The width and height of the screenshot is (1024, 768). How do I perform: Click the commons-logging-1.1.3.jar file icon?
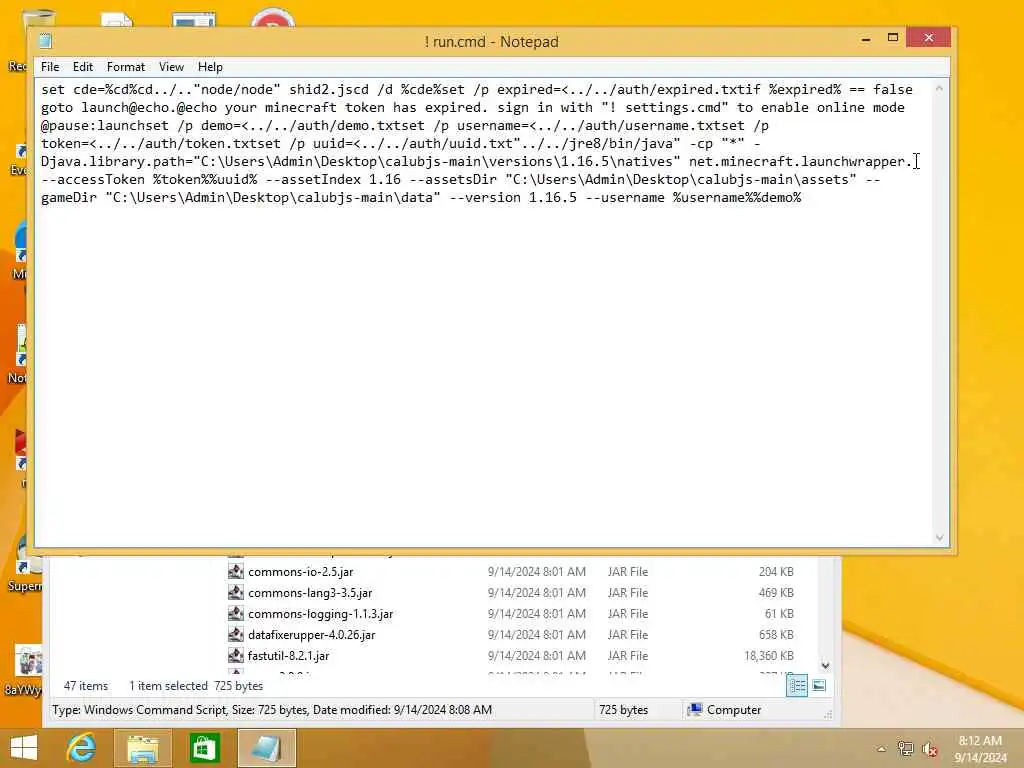236,613
